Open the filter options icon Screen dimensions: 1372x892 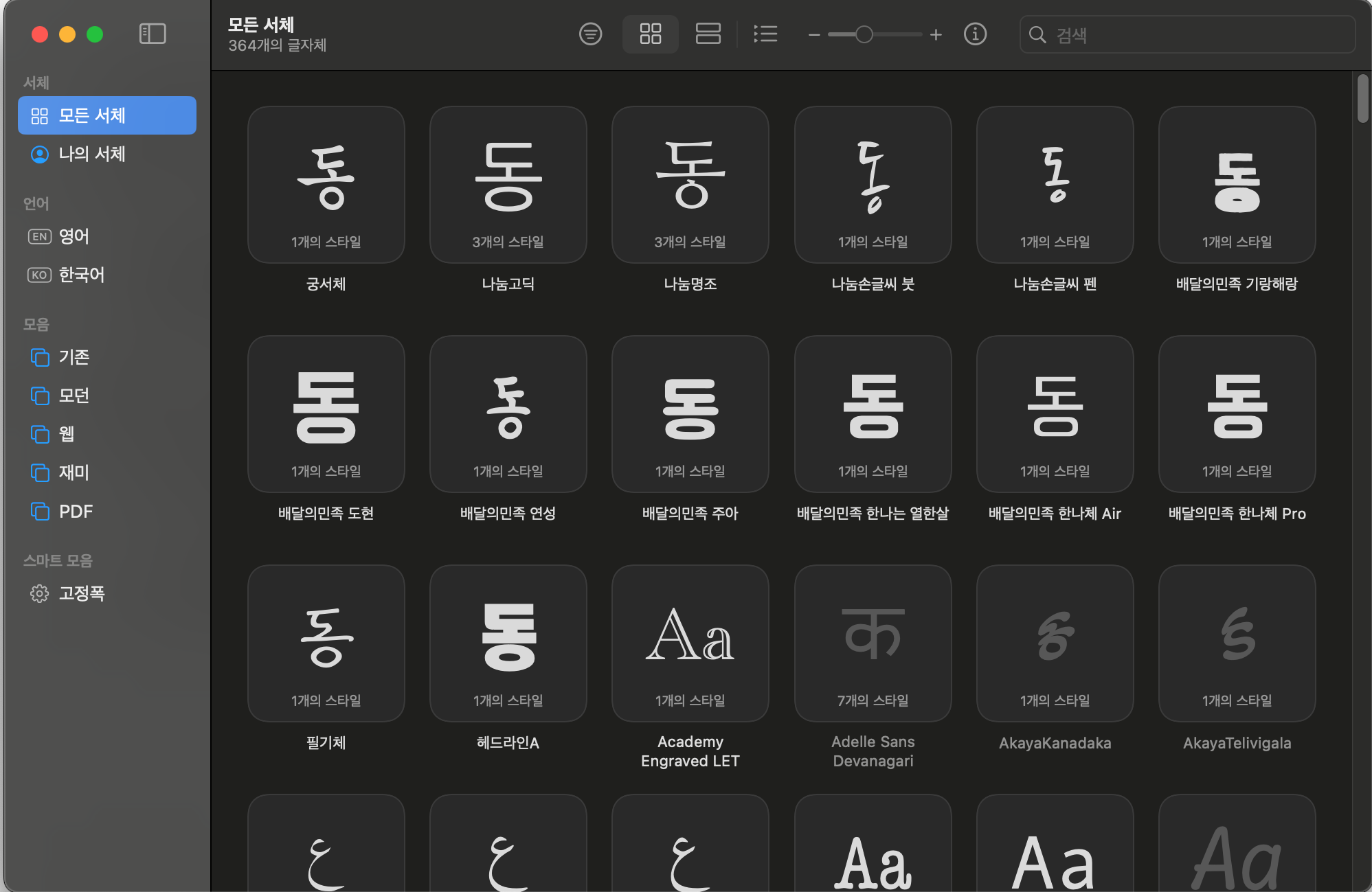click(x=590, y=34)
